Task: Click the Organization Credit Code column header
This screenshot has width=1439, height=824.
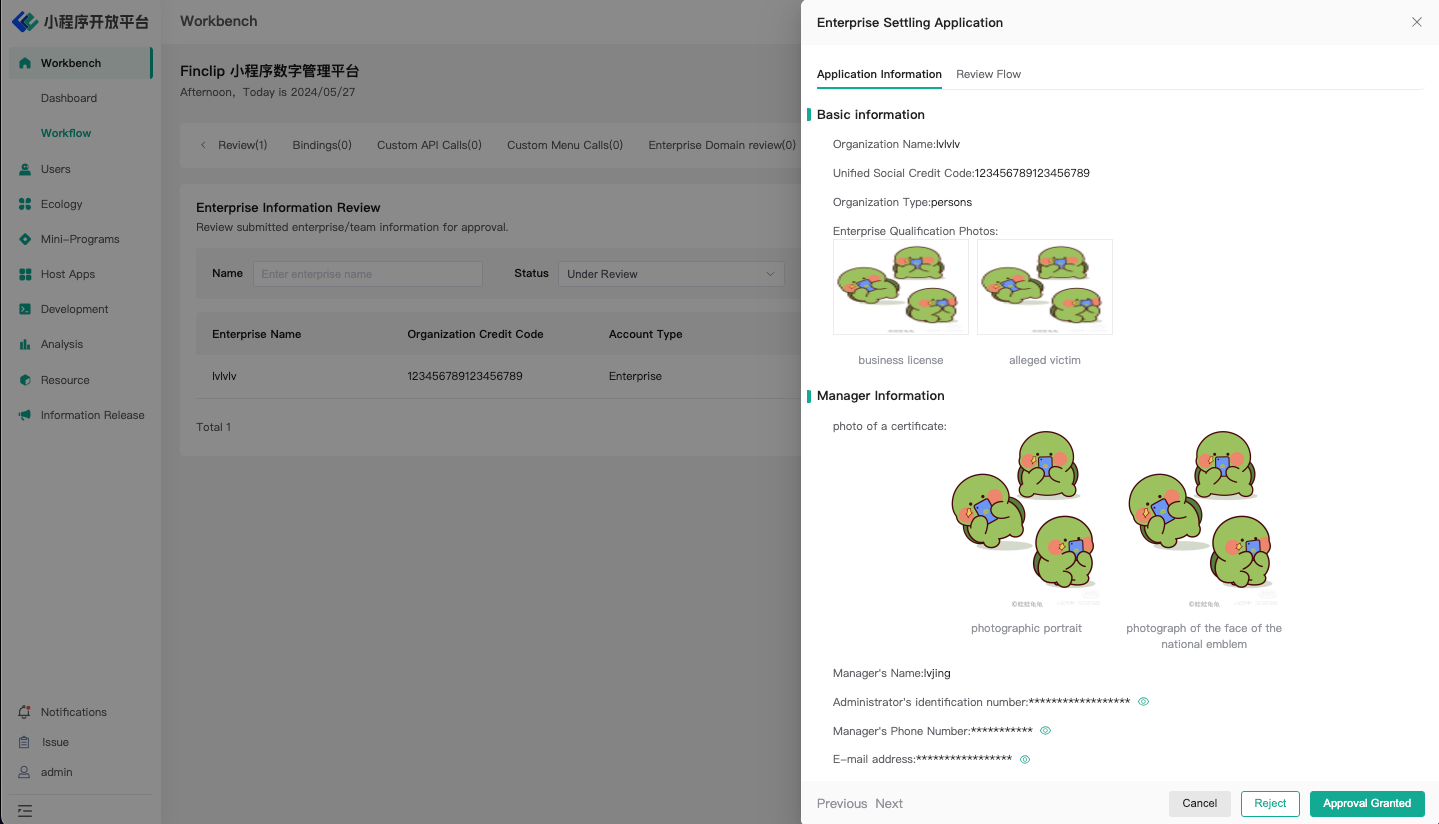Action: tap(475, 334)
